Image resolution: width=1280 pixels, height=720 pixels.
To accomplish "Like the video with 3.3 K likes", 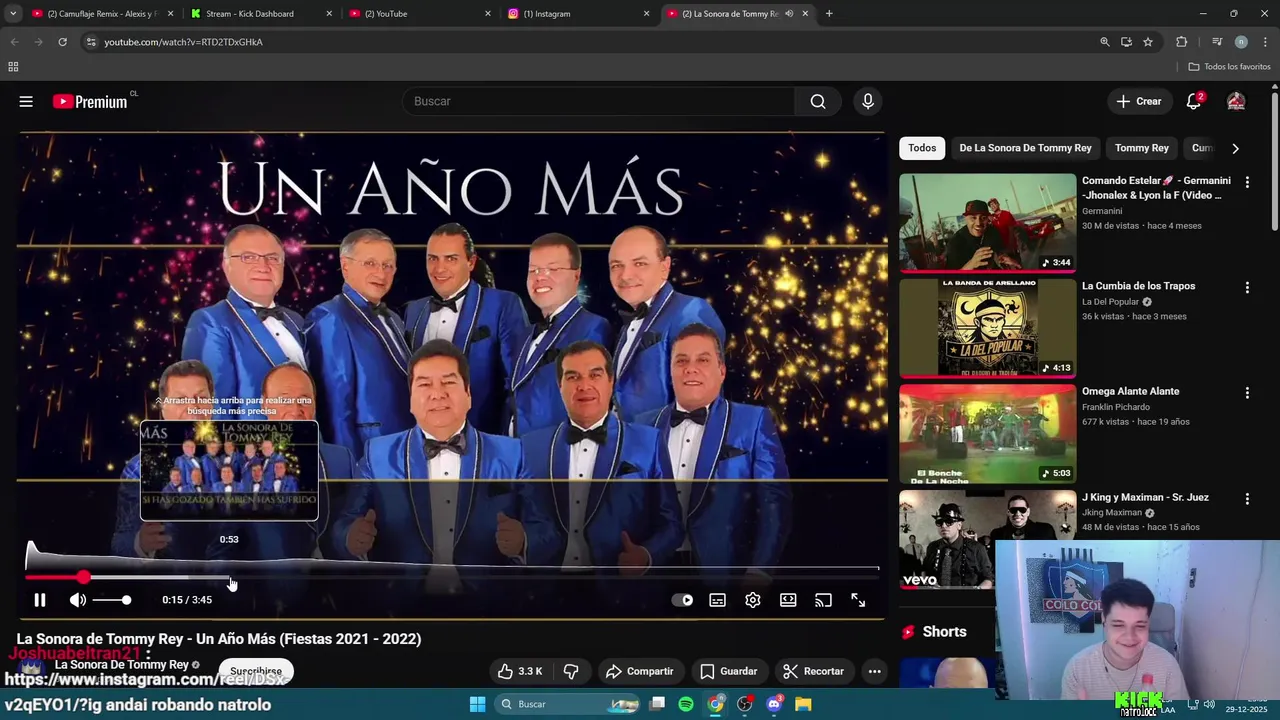I will (520, 671).
